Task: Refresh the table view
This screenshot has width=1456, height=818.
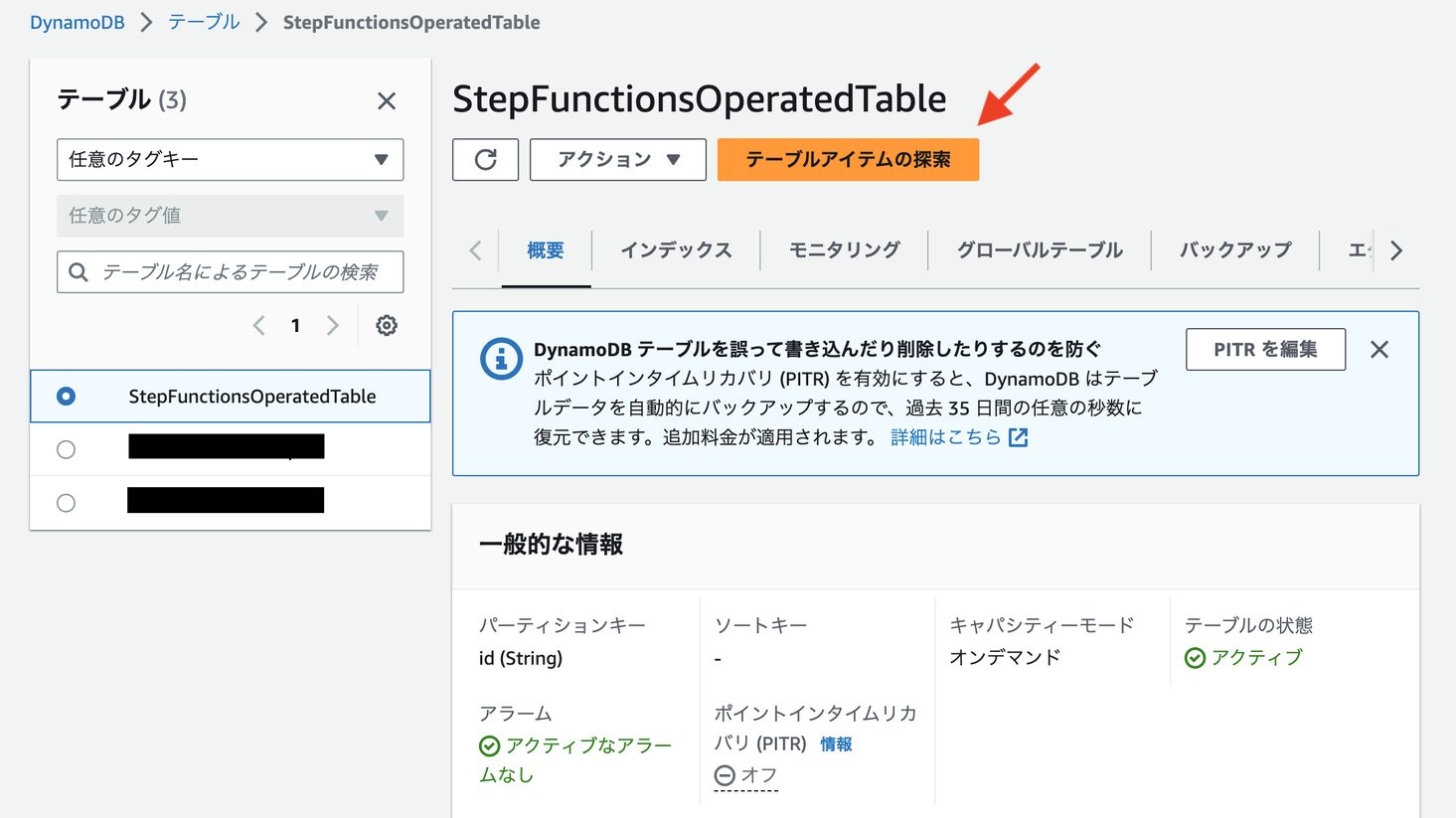Action: (x=485, y=159)
